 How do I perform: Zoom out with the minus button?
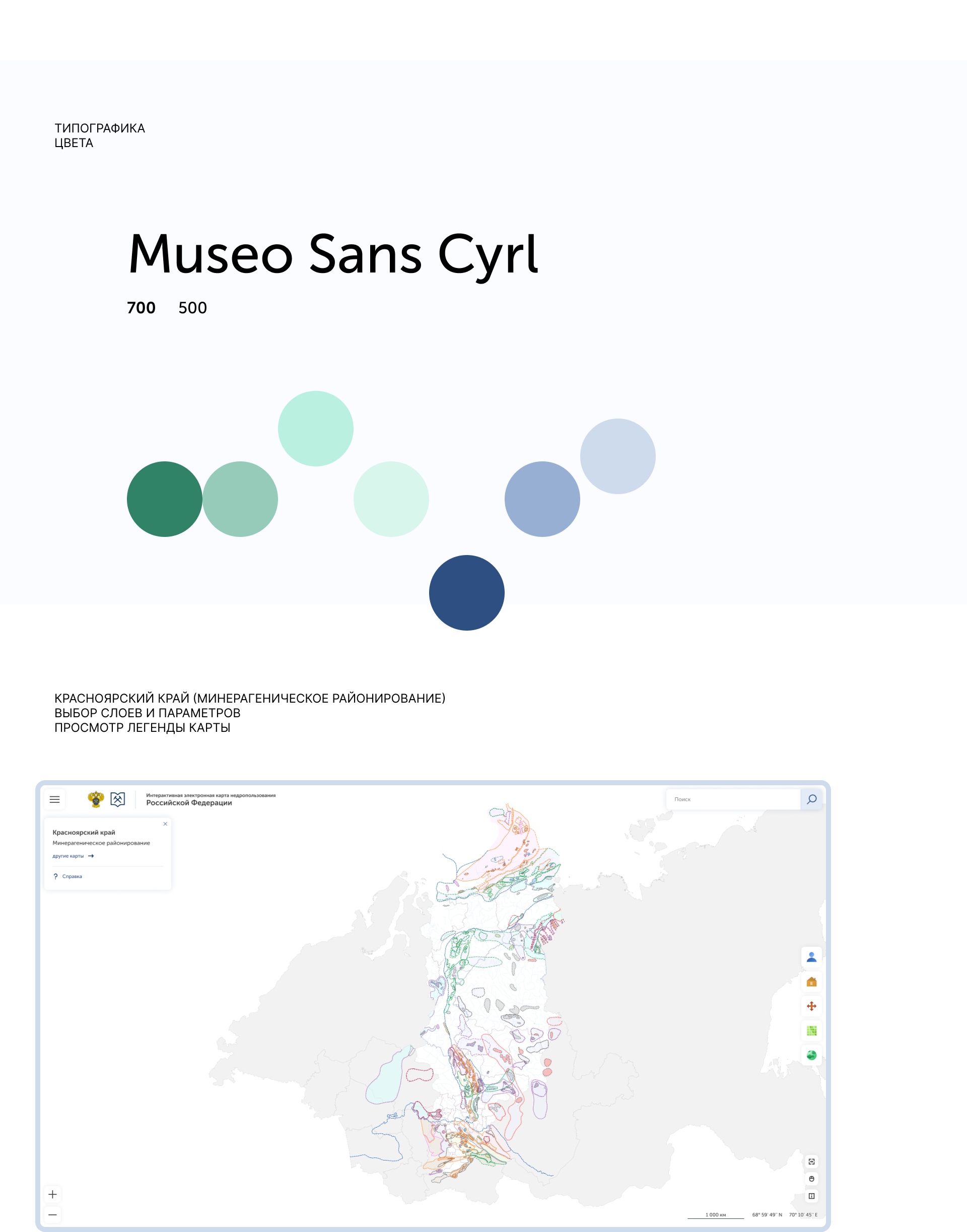click(53, 1214)
